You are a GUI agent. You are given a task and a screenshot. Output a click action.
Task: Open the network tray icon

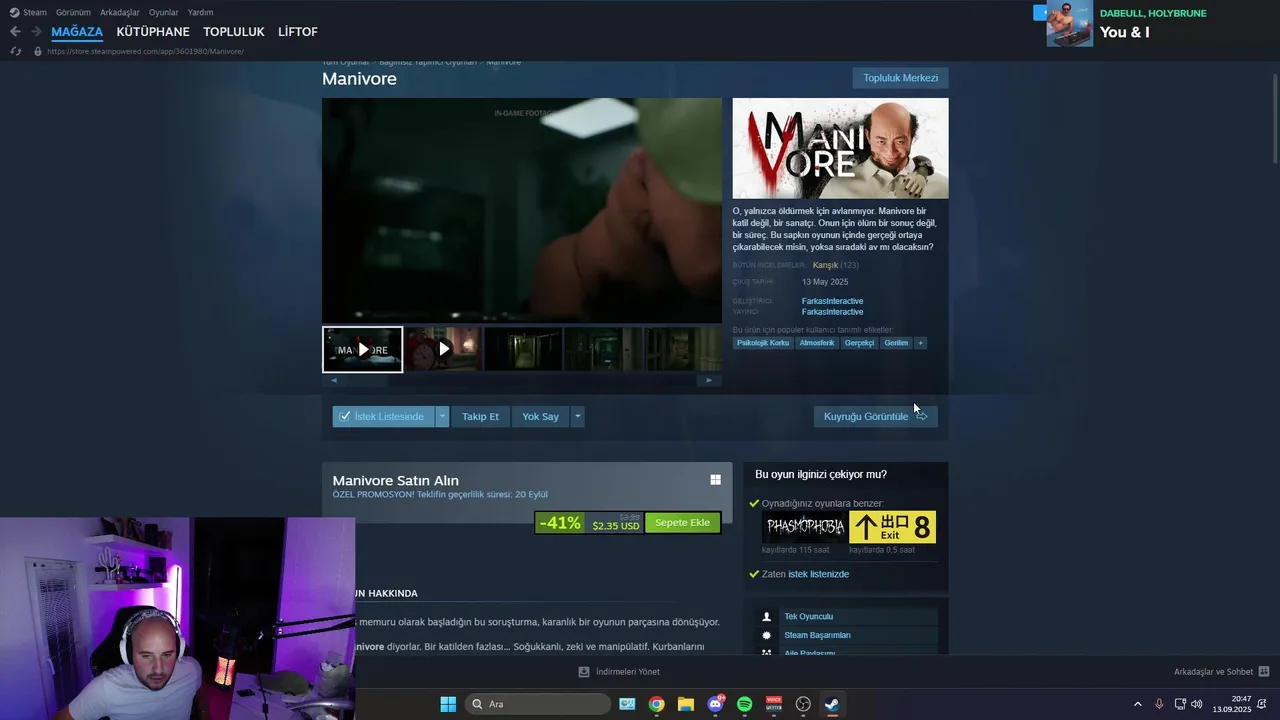(1179, 704)
